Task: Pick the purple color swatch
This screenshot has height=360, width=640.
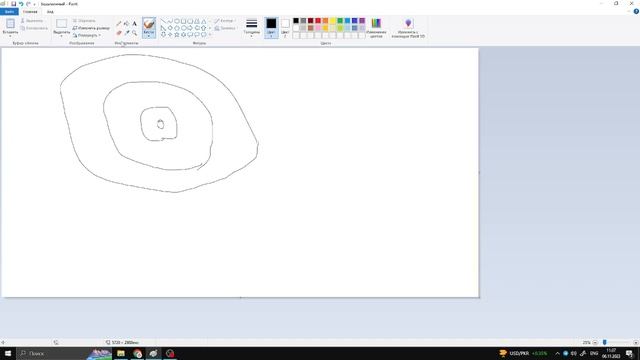Action: [x=362, y=21]
